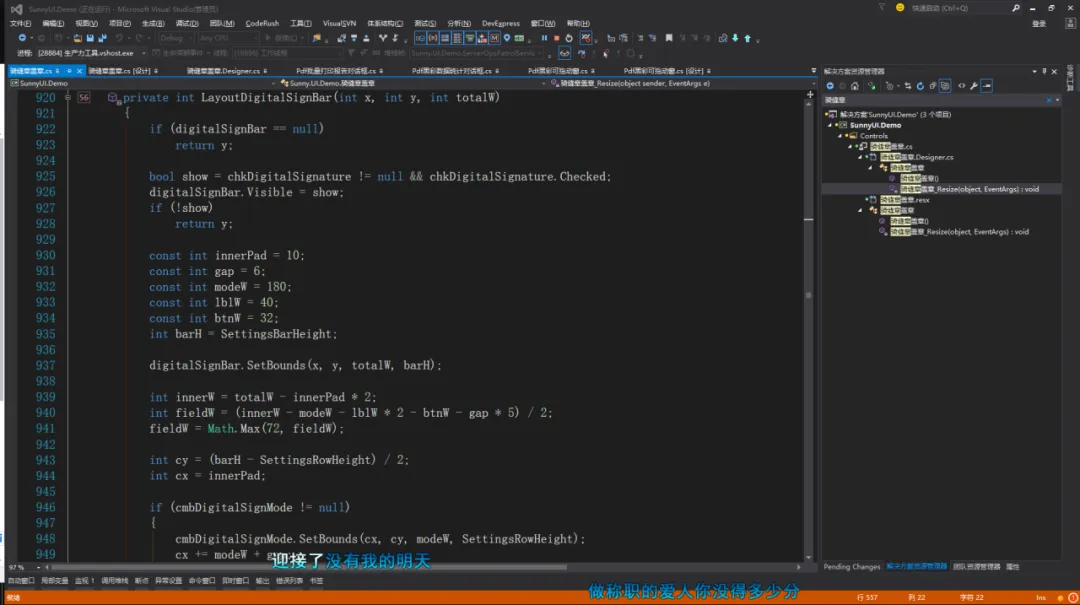Select the highlighted _Resize(object, EventArgs) tree item
This screenshot has width=1080, height=605.
coord(969,189)
